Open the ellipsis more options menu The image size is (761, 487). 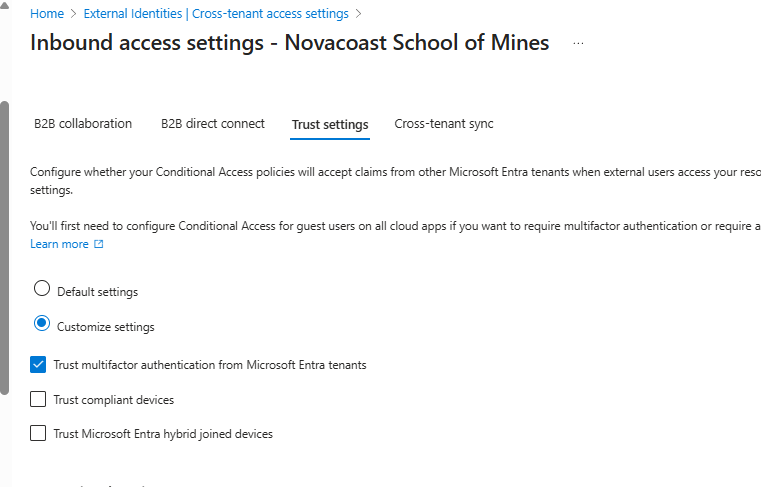[x=578, y=44]
